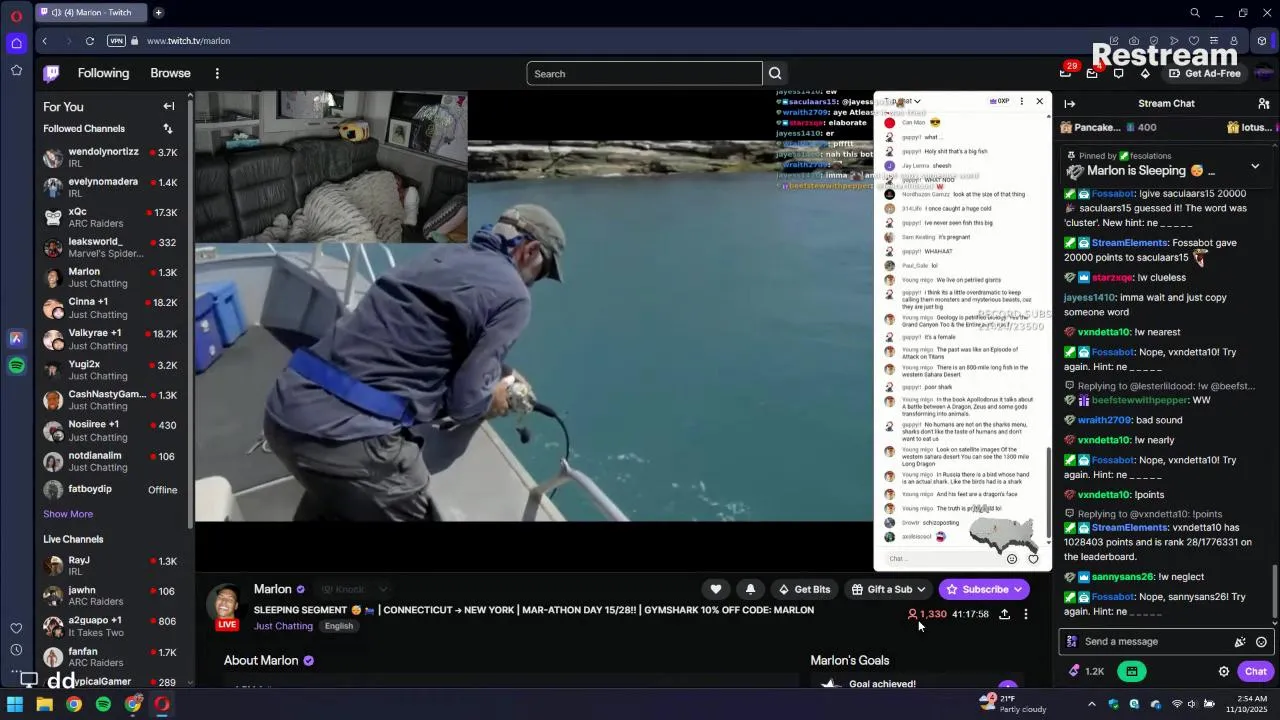This screenshot has height=720, width=1280.
Task: Open the Whispers chat bubble icon
Action: pos(1119,73)
